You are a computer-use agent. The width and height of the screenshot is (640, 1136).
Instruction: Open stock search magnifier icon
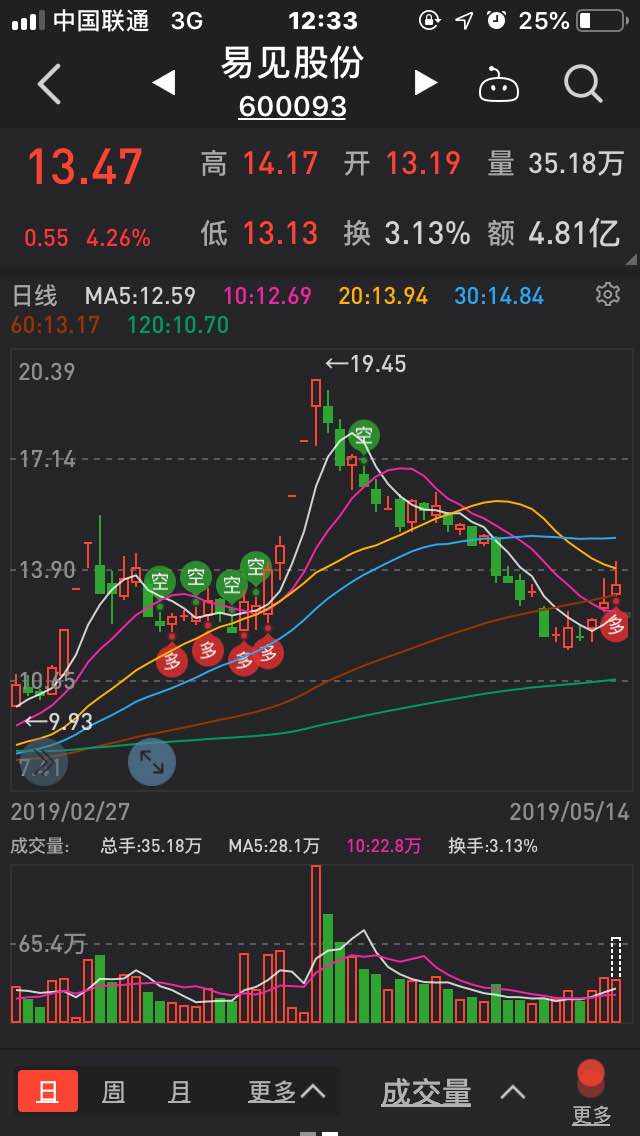tap(583, 84)
